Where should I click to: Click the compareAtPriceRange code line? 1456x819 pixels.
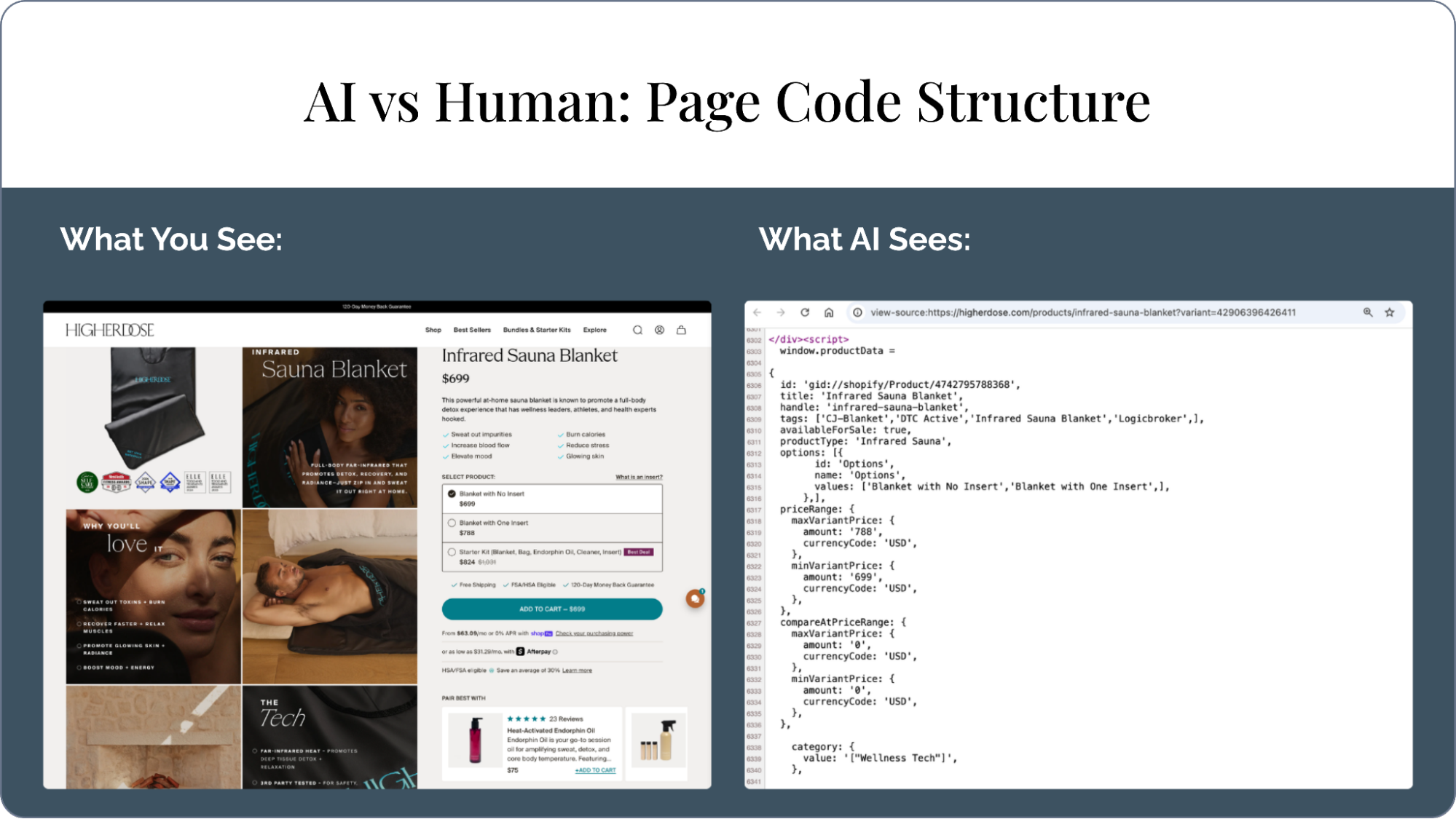[x=843, y=622]
